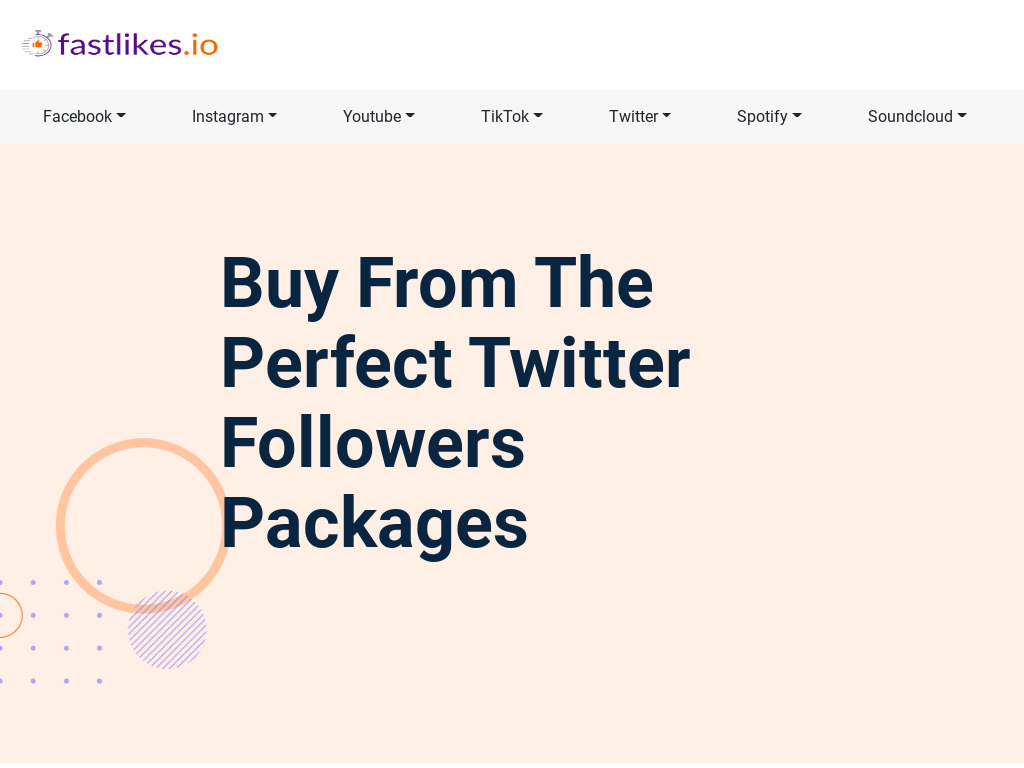The height and width of the screenshot is (768, 1024).
Task: Click the dropdown caret next to TikTok
Action: pos(538,116)
